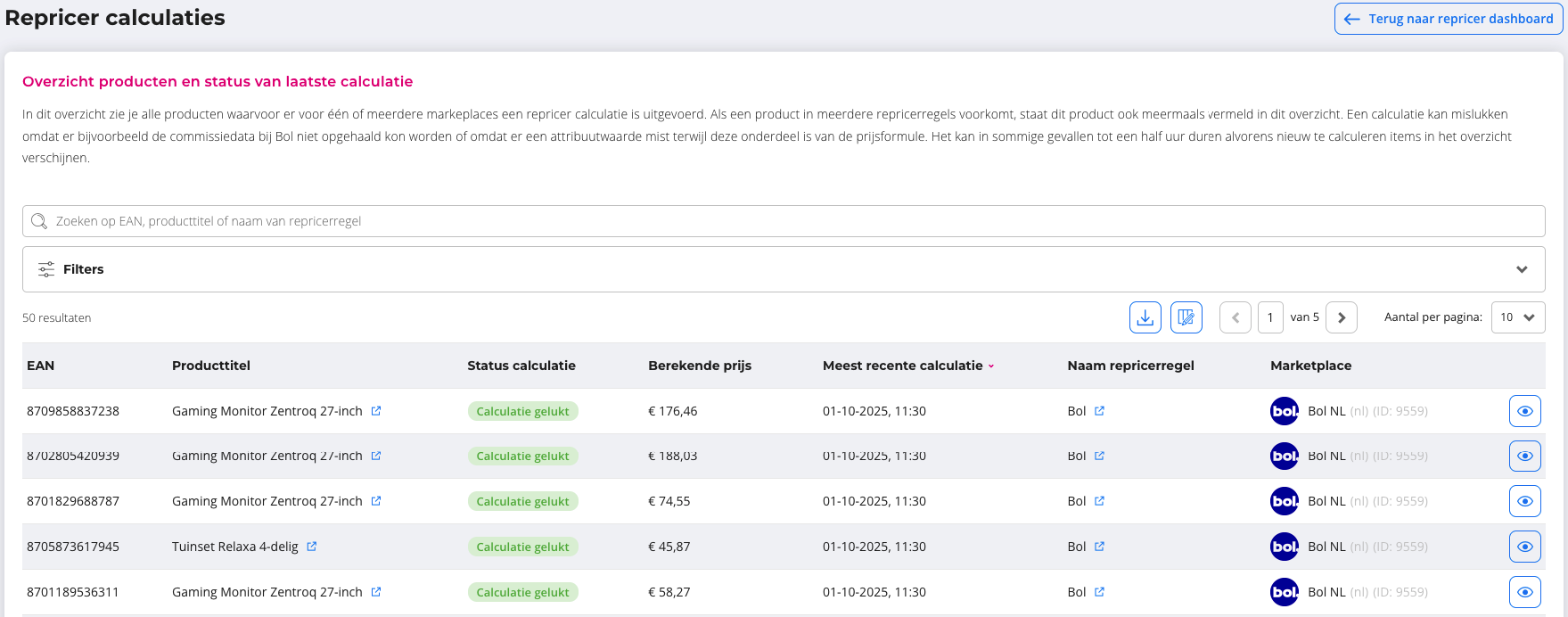Go to next results page
The height and width of the screenshot is (617, 1568).
(x=1341, y=317)
